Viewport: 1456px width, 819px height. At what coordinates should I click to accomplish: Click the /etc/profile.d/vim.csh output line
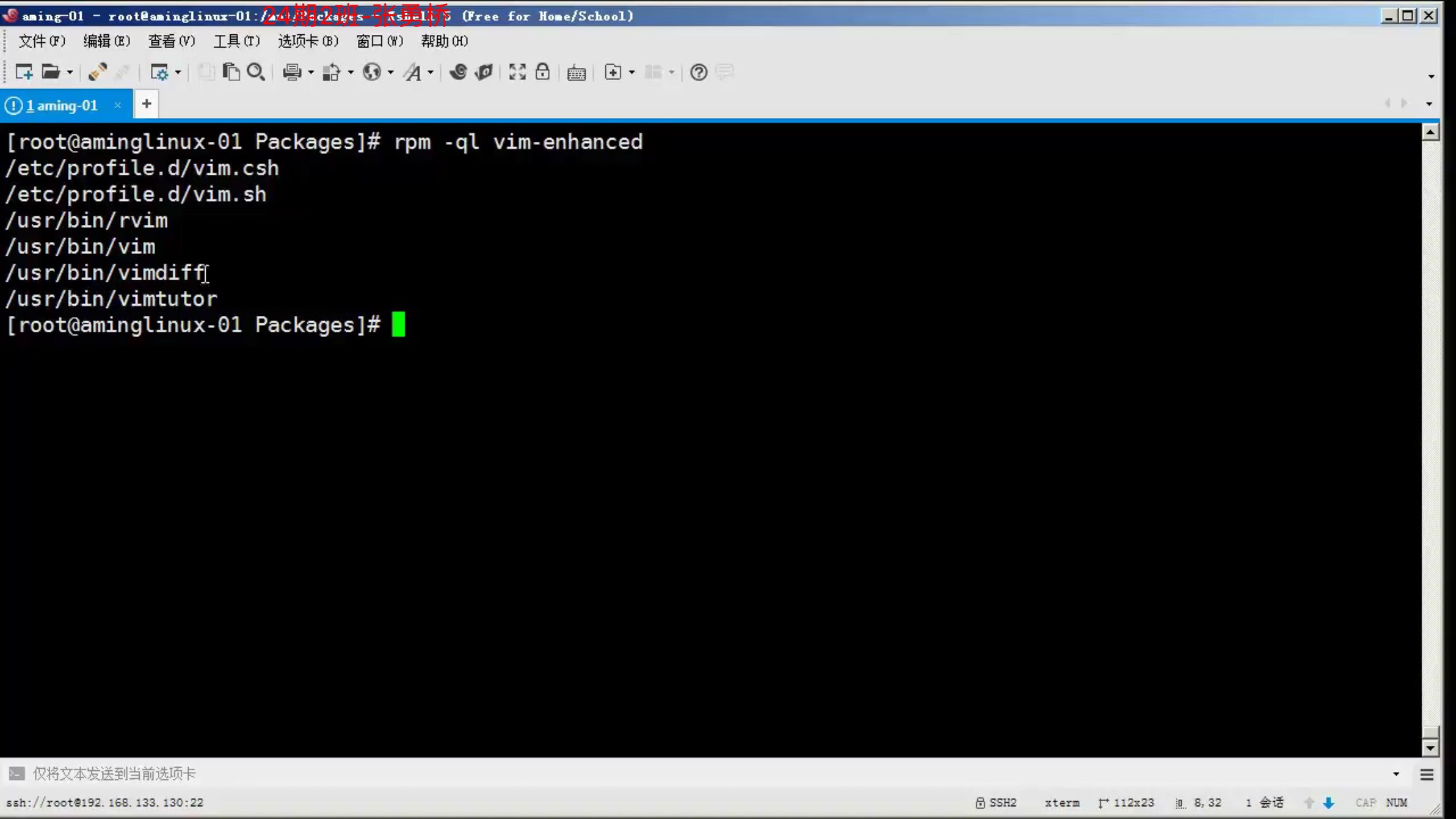click(x=142, y=168)
